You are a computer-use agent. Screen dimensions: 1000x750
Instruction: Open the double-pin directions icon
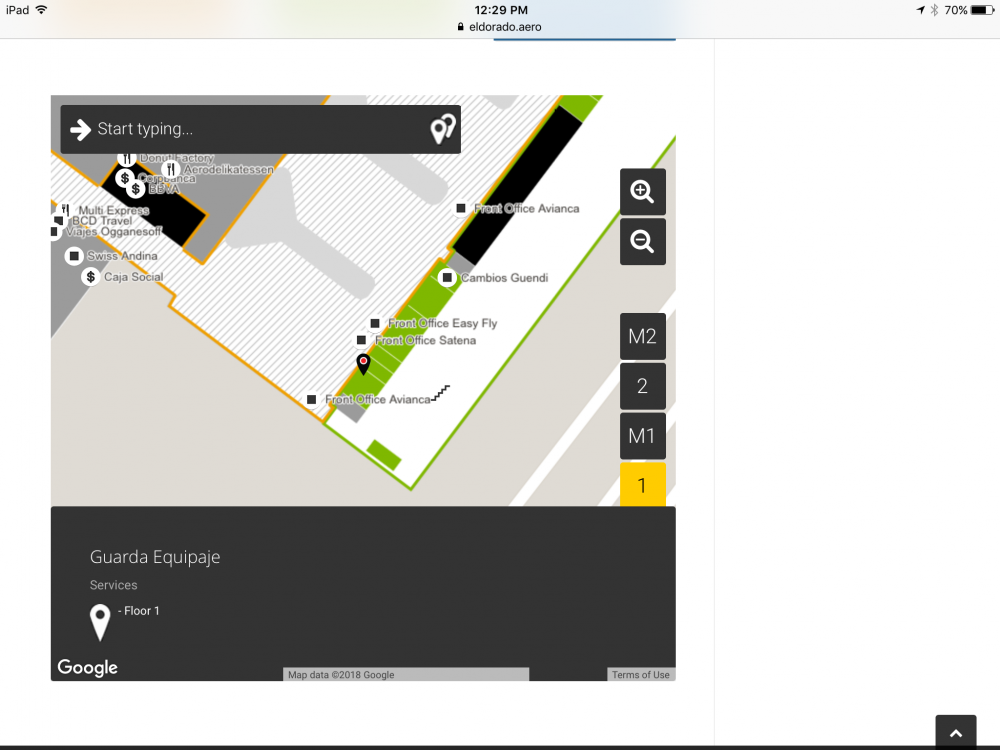tap(443, 129)
